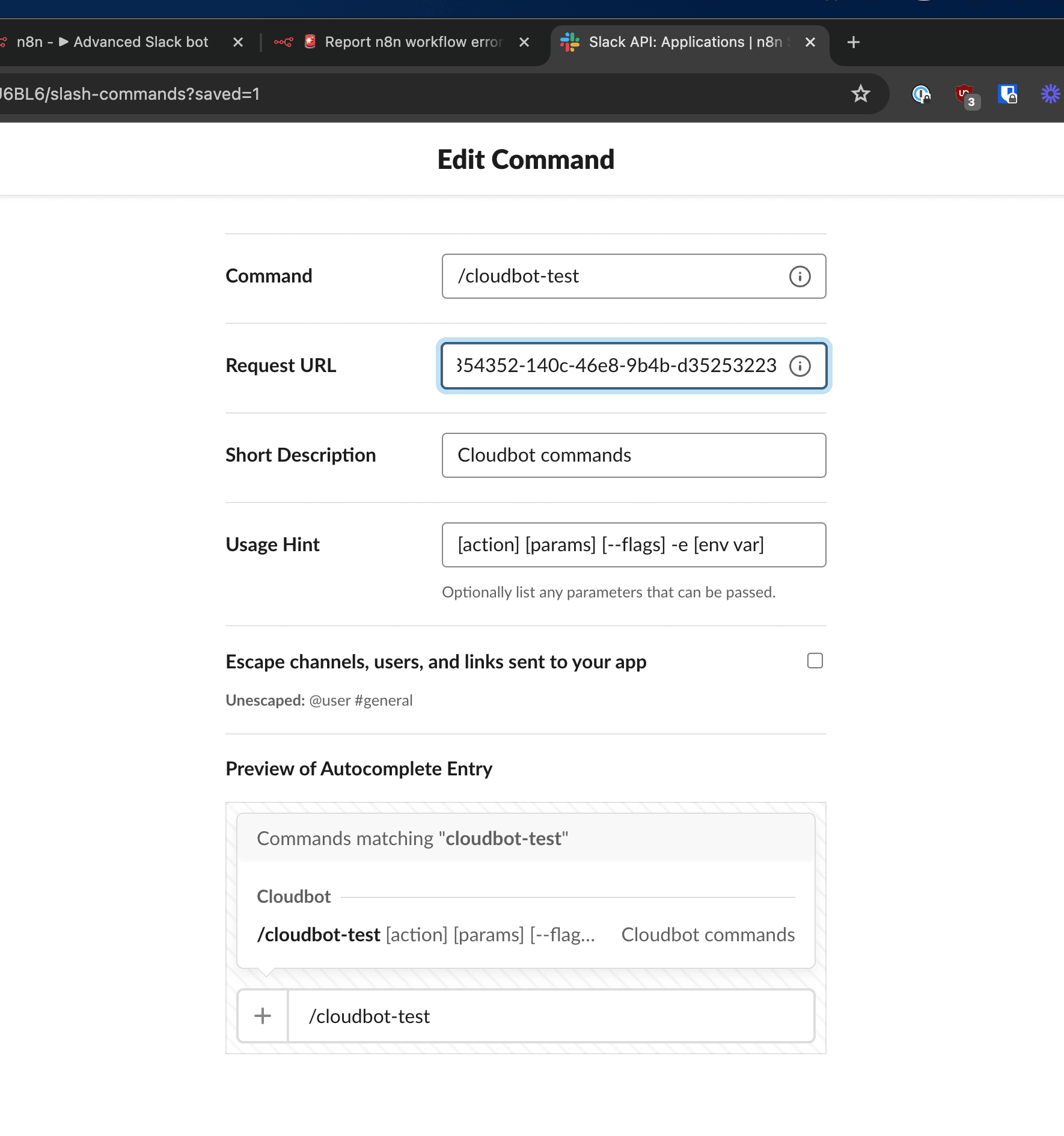Open the purple starburst extension icon
Screen dimensions: 1064x1136
[x=1051, y=94]
